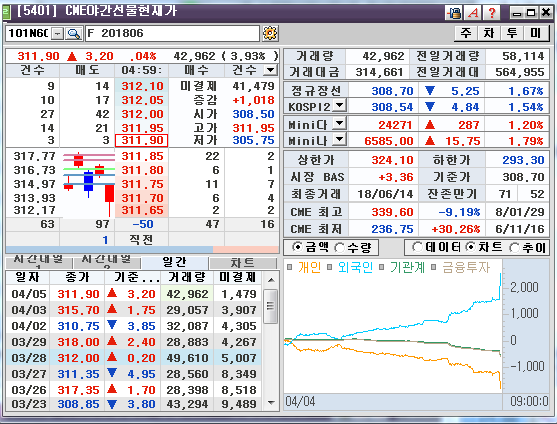Select bid price 311.65
This screenshot has width=557, height=424.
142,210
